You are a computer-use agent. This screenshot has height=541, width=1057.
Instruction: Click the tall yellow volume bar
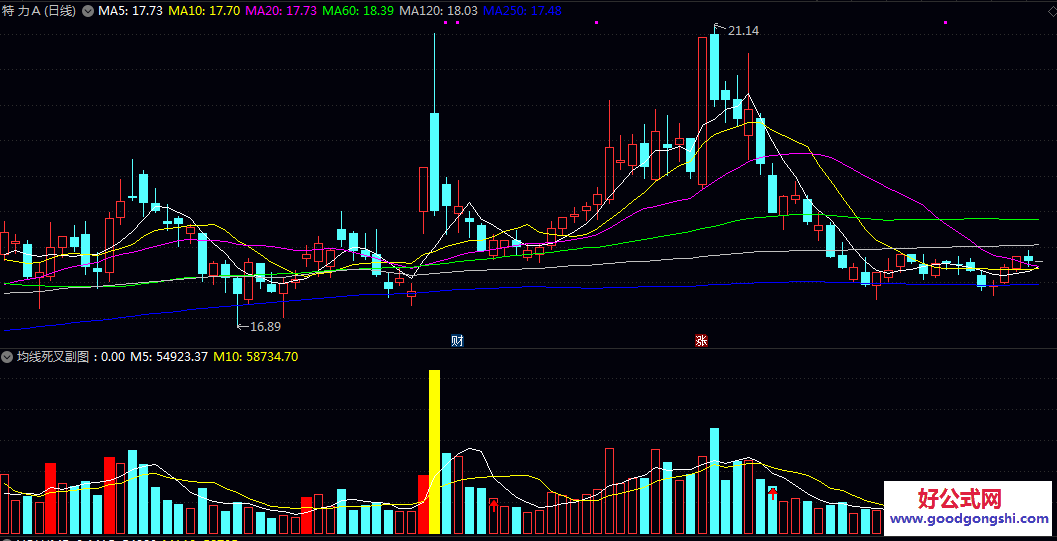434,451
